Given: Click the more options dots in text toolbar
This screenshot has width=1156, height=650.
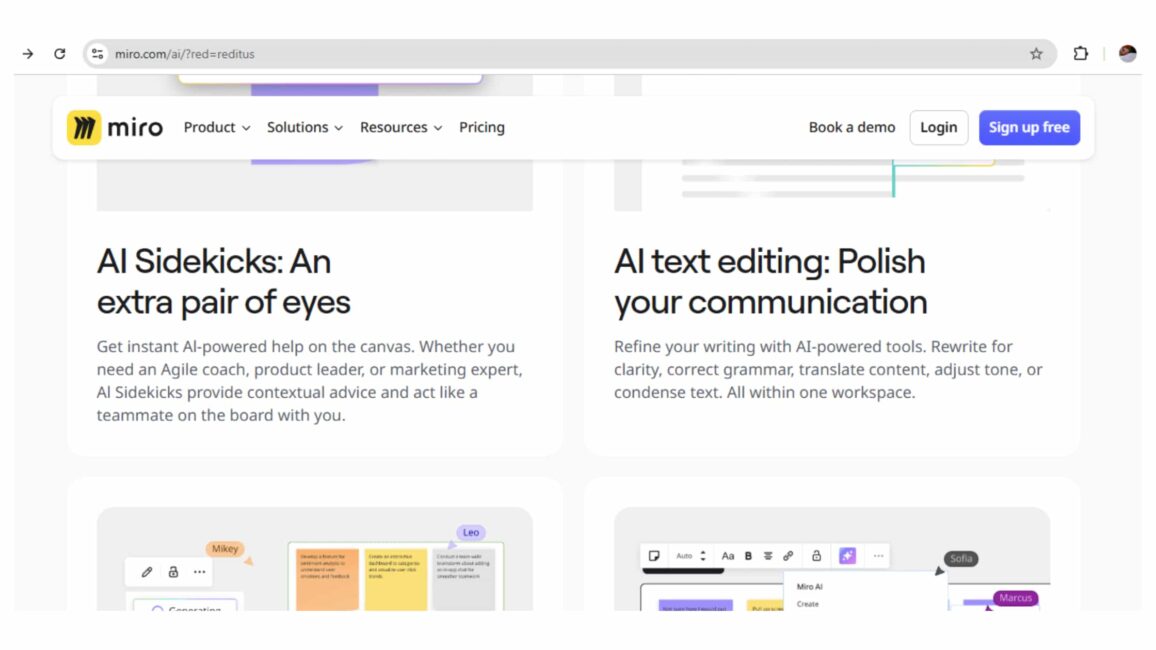Looking at the screenshot, I should pyautogui.click(x=878, y=556).
